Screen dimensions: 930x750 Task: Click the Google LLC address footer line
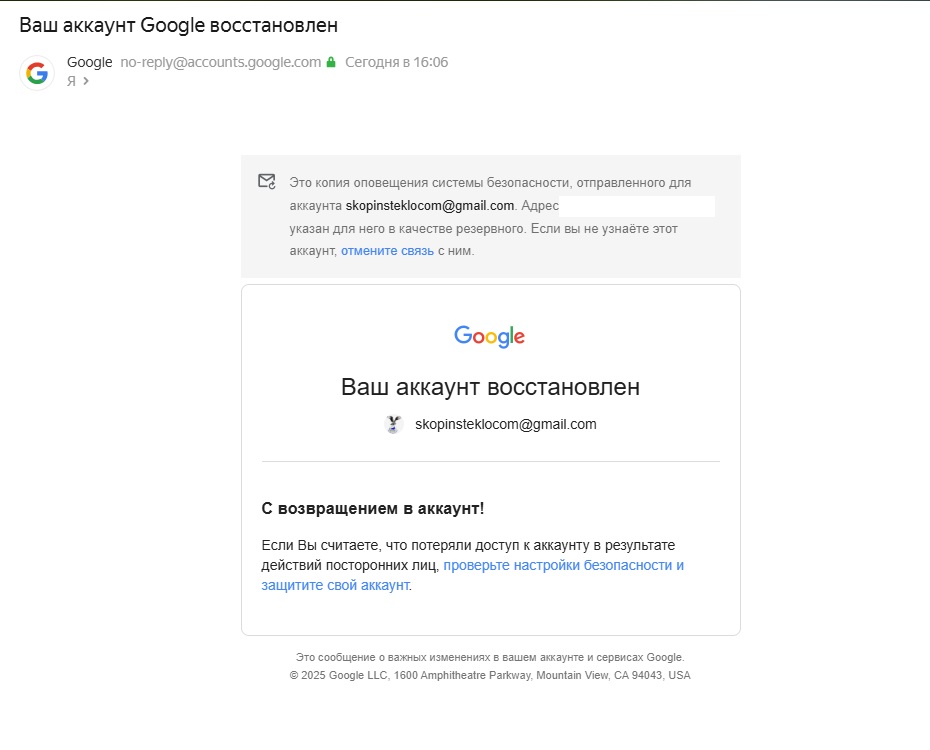(490, 675)
